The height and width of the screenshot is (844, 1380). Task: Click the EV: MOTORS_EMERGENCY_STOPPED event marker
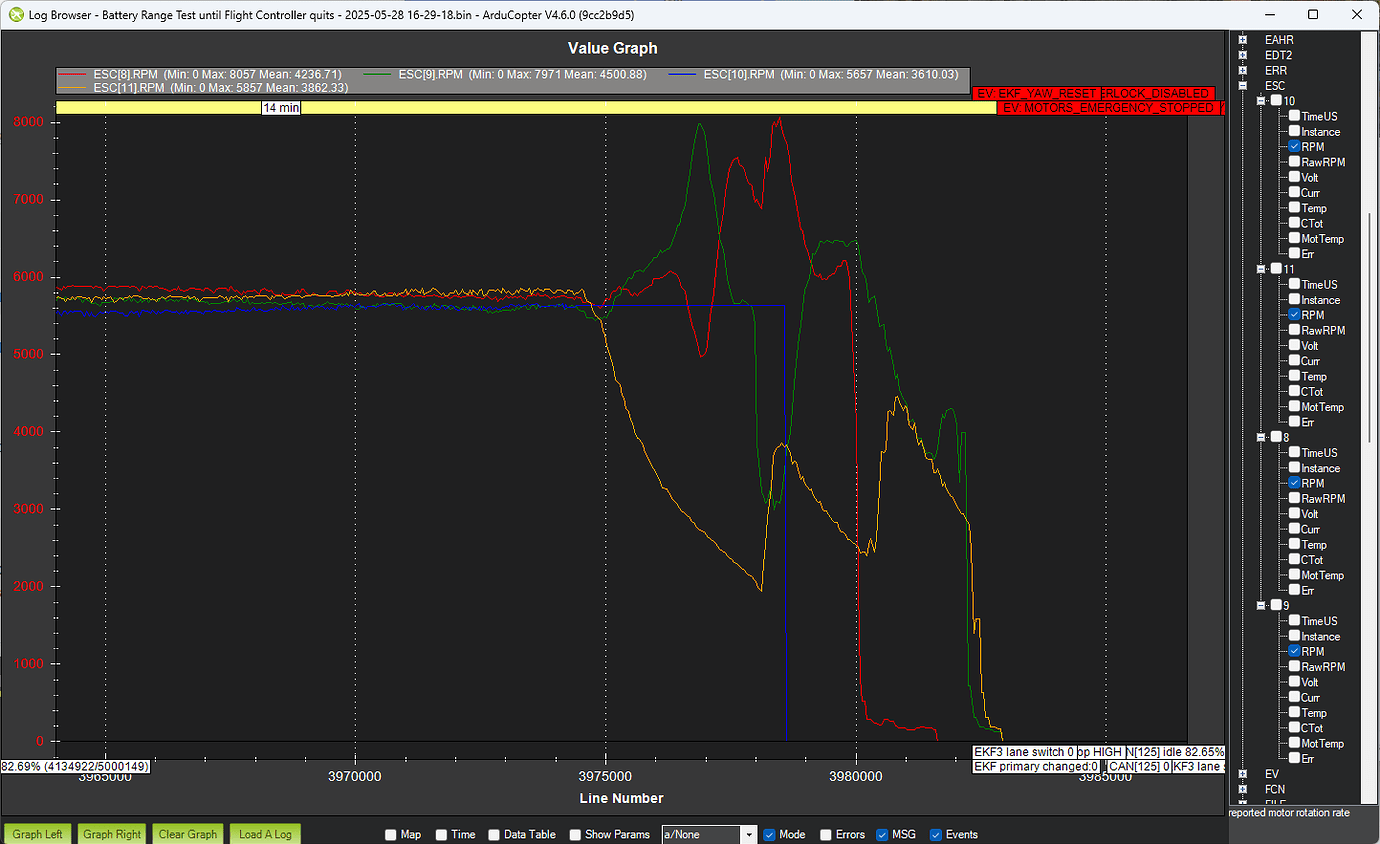tap(1110, 107)
